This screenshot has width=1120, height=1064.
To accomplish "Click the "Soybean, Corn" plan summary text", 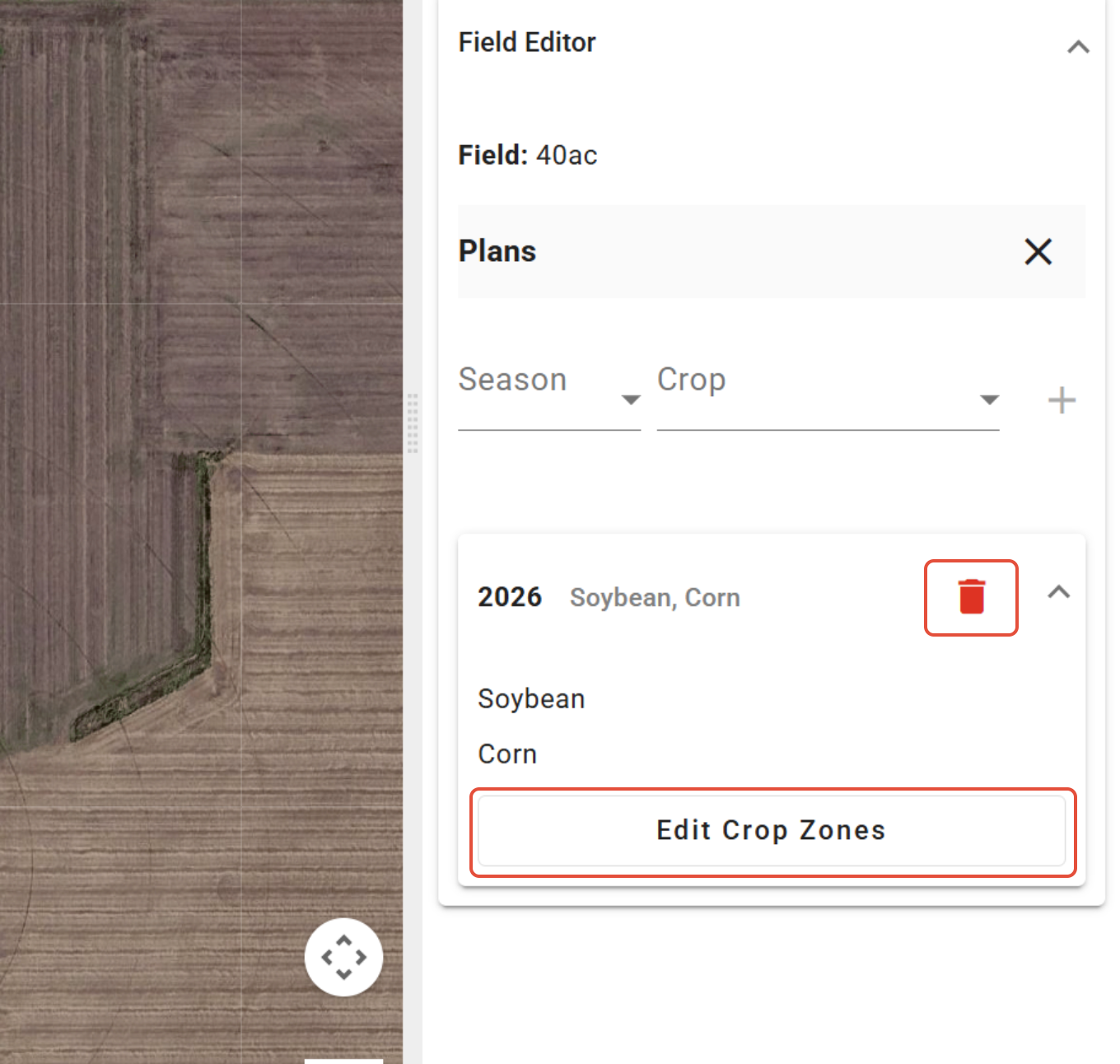I will coord(655,597).
